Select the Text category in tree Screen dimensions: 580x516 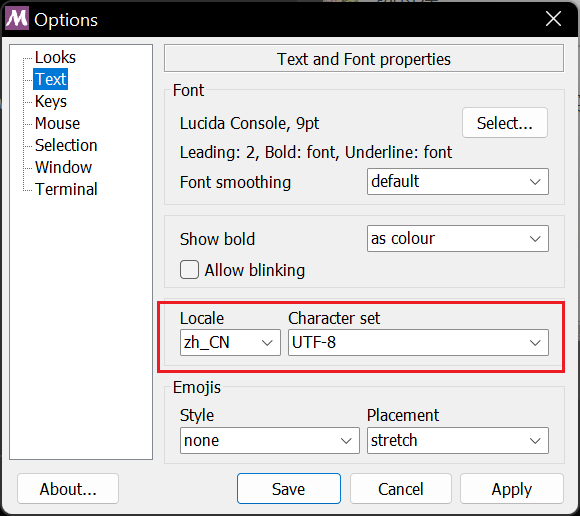point(51,79)
